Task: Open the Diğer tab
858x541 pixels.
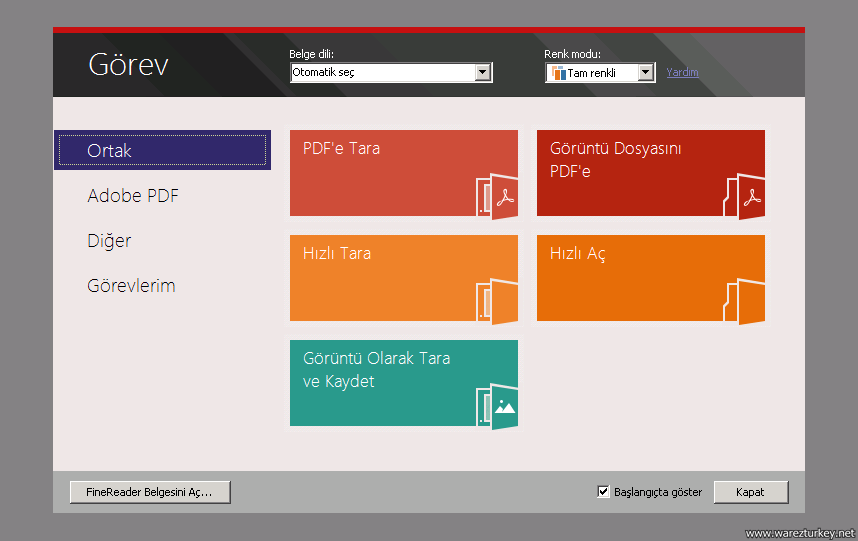Action: 109,241
